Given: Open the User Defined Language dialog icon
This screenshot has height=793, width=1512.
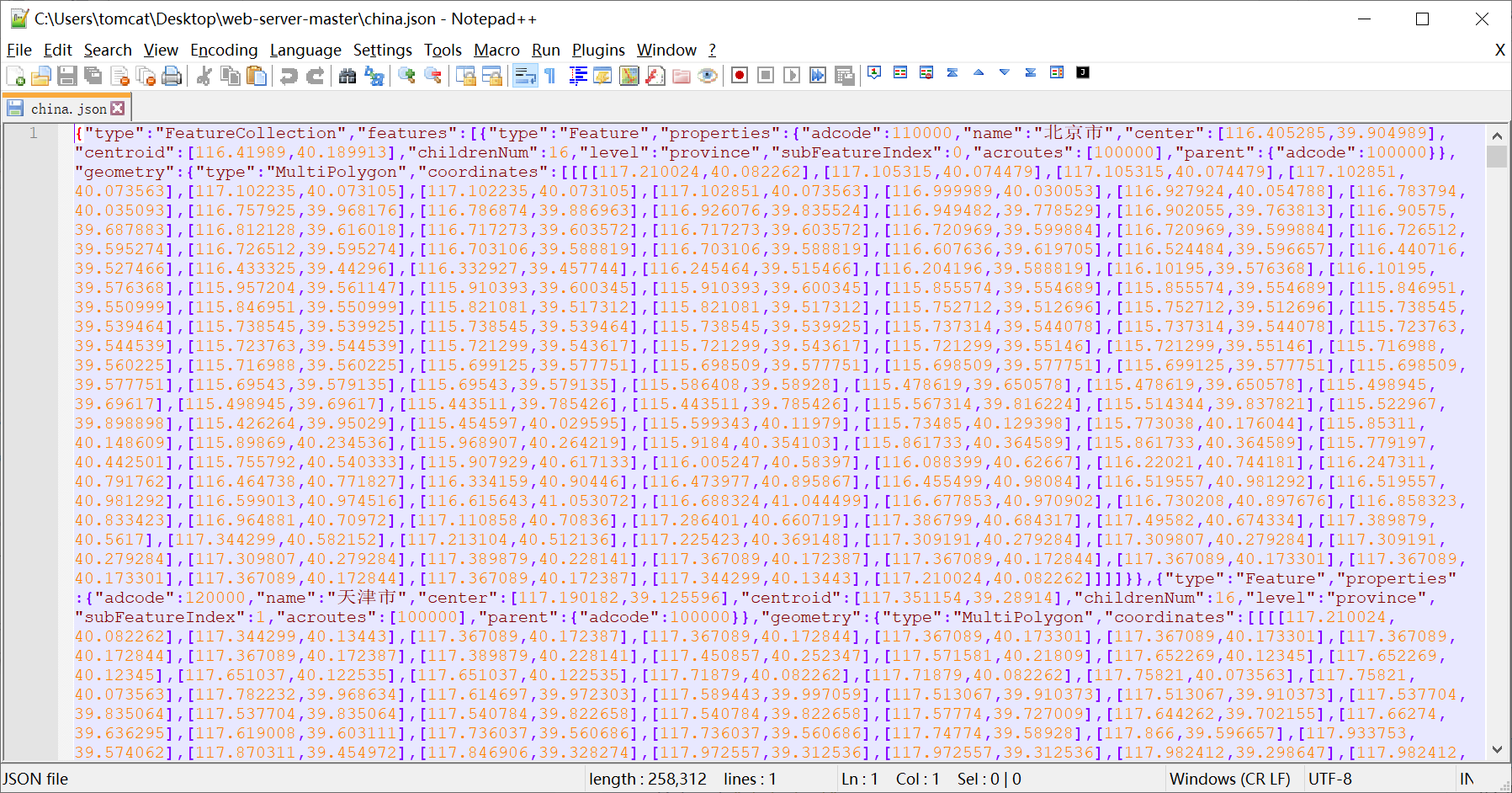Looking at the screenshot, I should pos(603,77).
